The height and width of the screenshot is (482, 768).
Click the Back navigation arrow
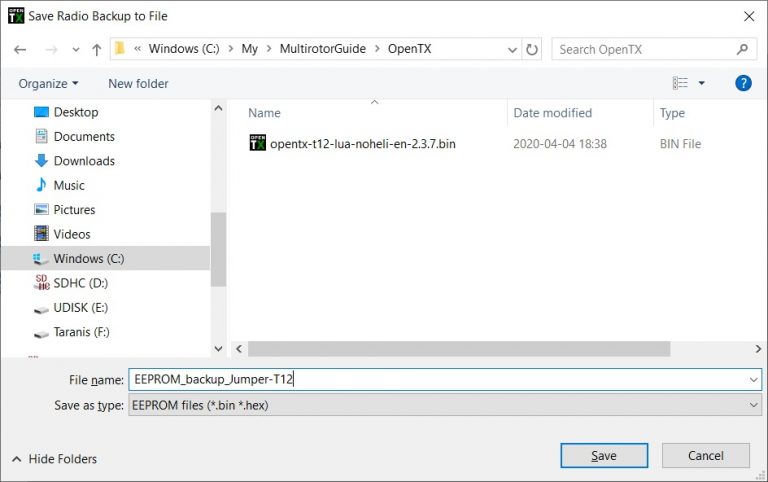(x=20, y=49)
